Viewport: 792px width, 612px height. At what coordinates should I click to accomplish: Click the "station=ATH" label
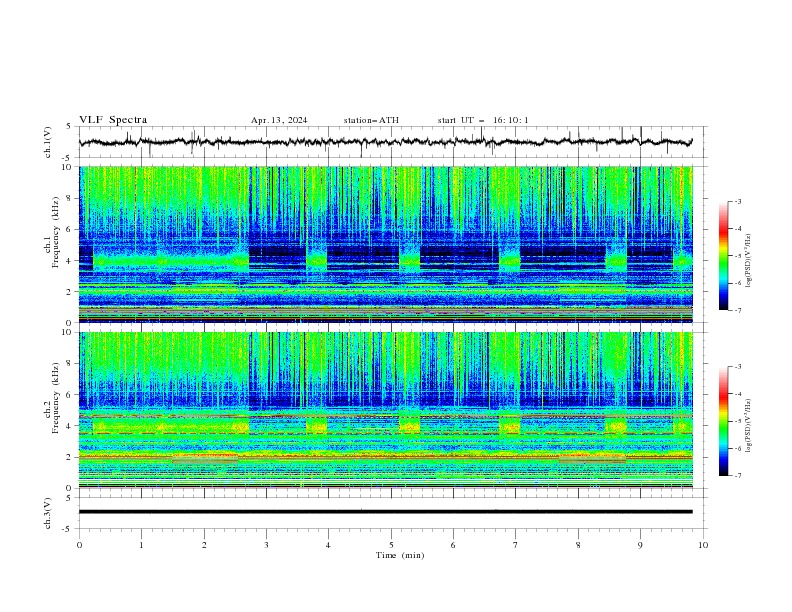pyautogui.click(x=371, y=120)
